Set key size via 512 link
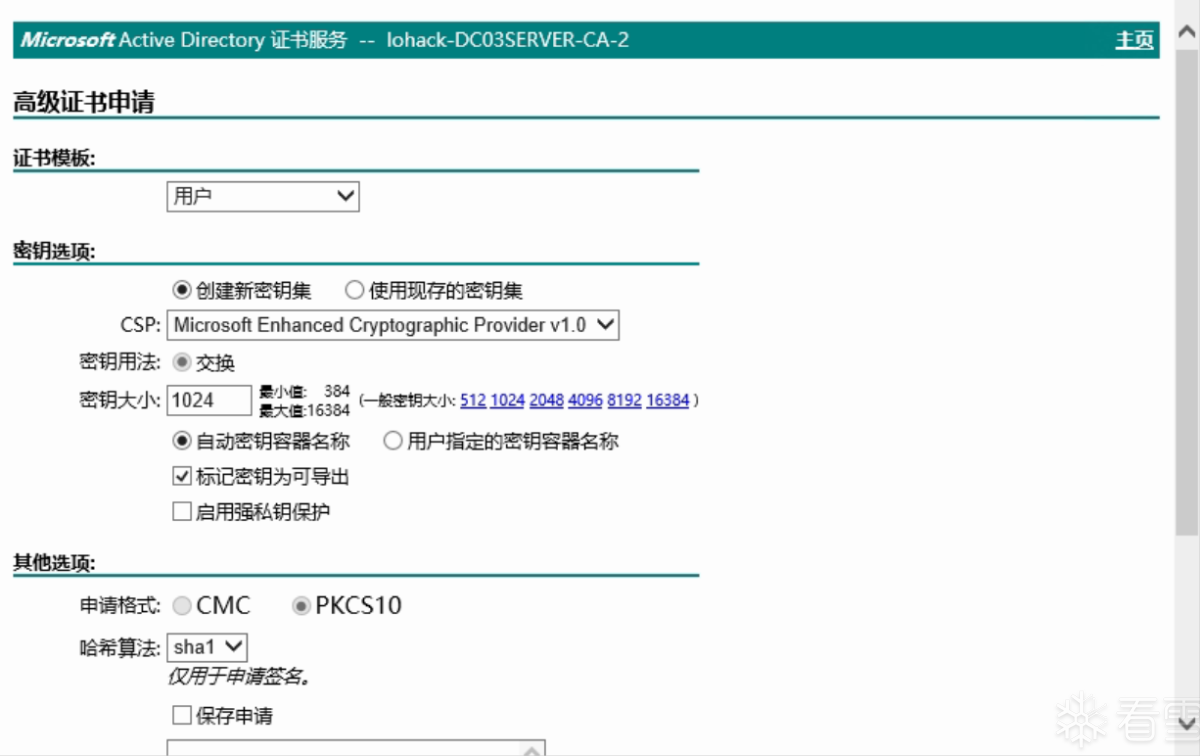Image resolution: width=1200 pixels, height=756 pixels. (473, 400)
